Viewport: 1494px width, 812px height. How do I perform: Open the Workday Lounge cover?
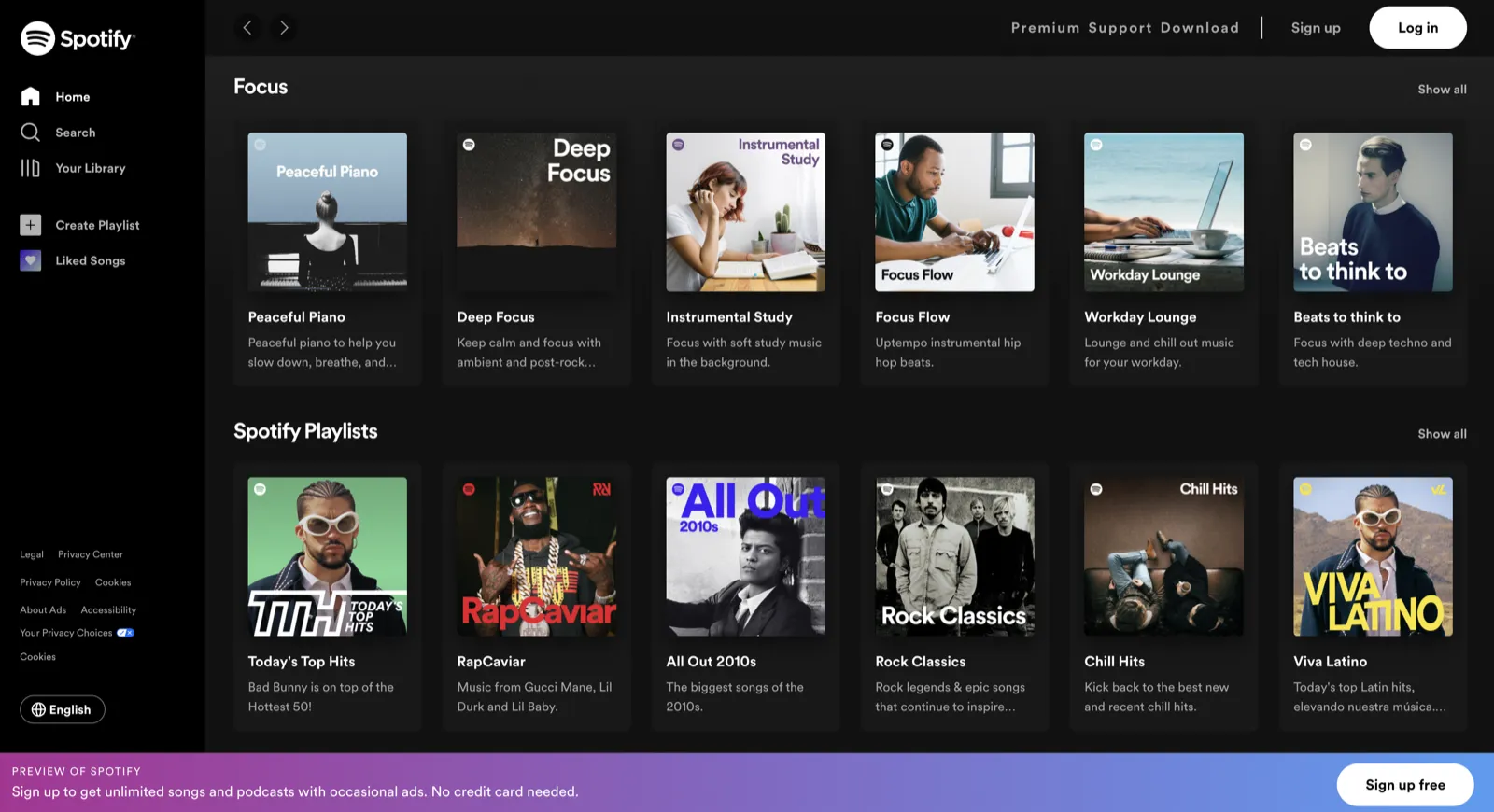tap(1164, 212)
